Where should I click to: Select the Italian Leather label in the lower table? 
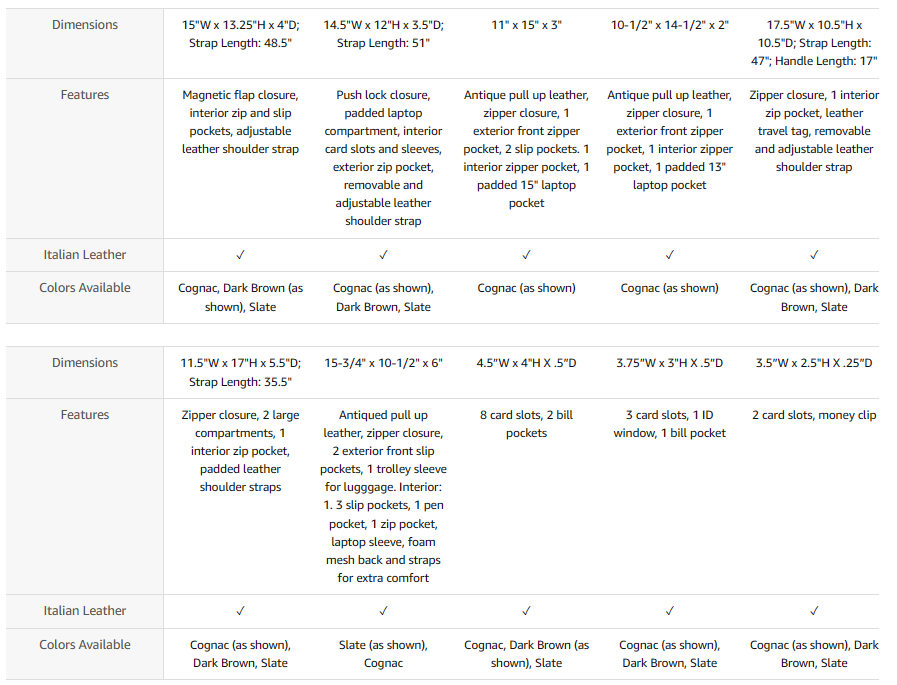(x=85, y=610)
